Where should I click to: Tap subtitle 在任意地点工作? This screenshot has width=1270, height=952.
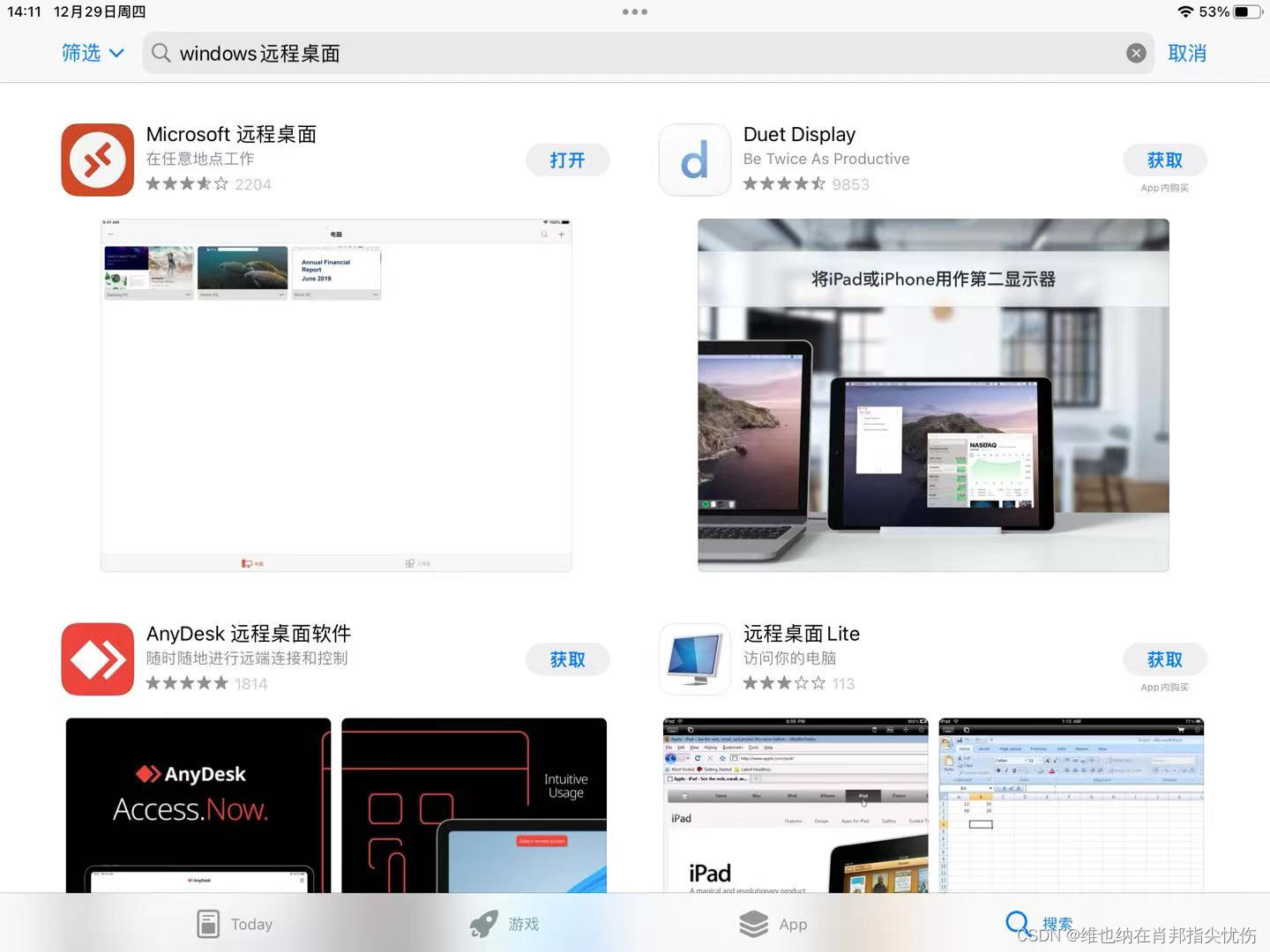tap(200, 159)
